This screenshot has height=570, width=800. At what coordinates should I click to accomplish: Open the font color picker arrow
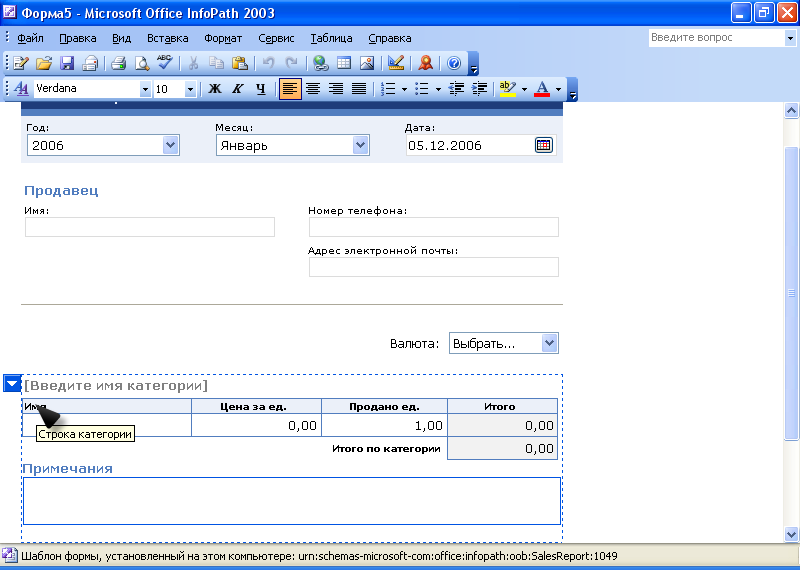(x=559, y=89)
